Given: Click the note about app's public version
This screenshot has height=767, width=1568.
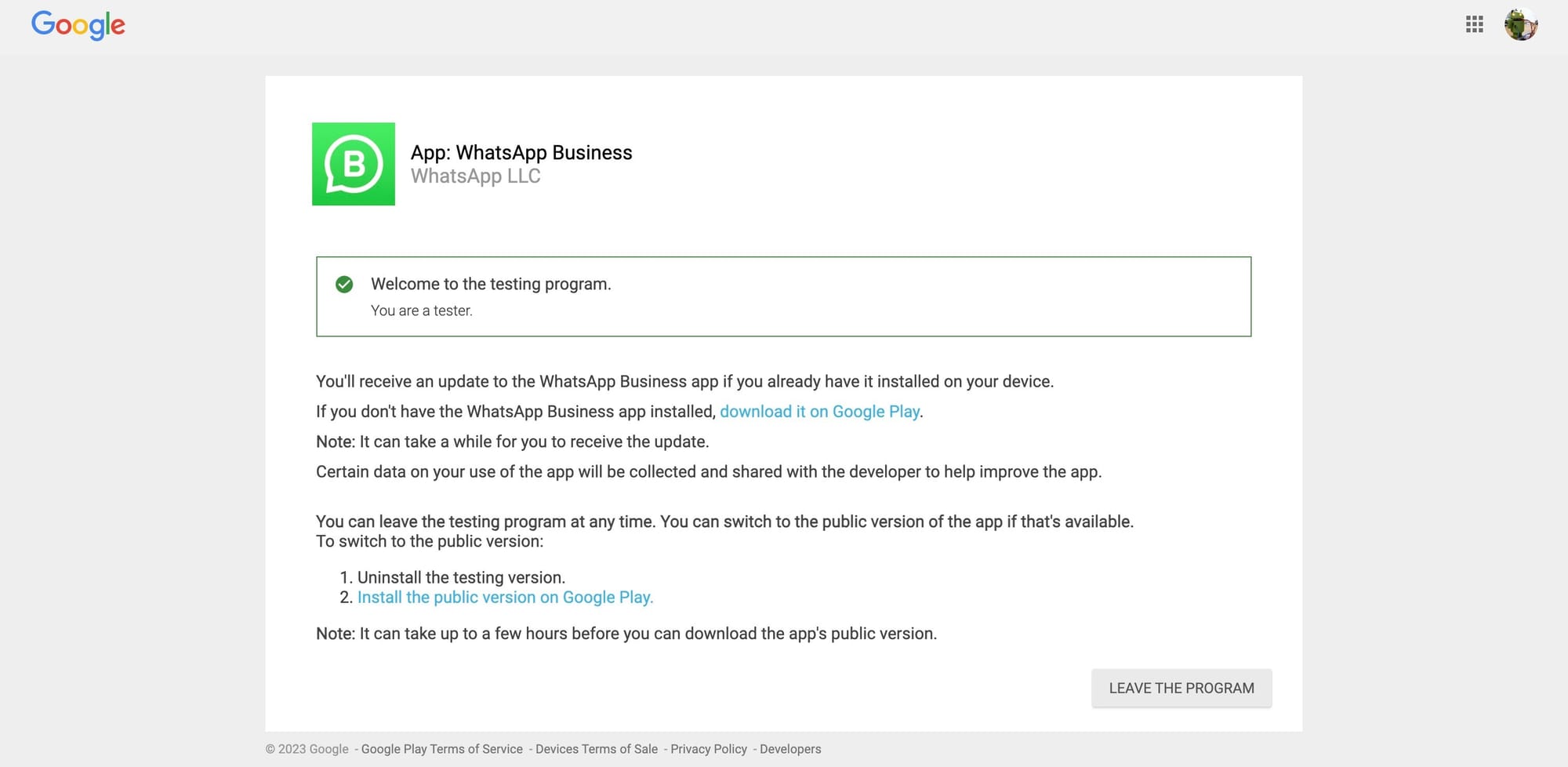Looking at the screenshot, I should tap(626, 634).
